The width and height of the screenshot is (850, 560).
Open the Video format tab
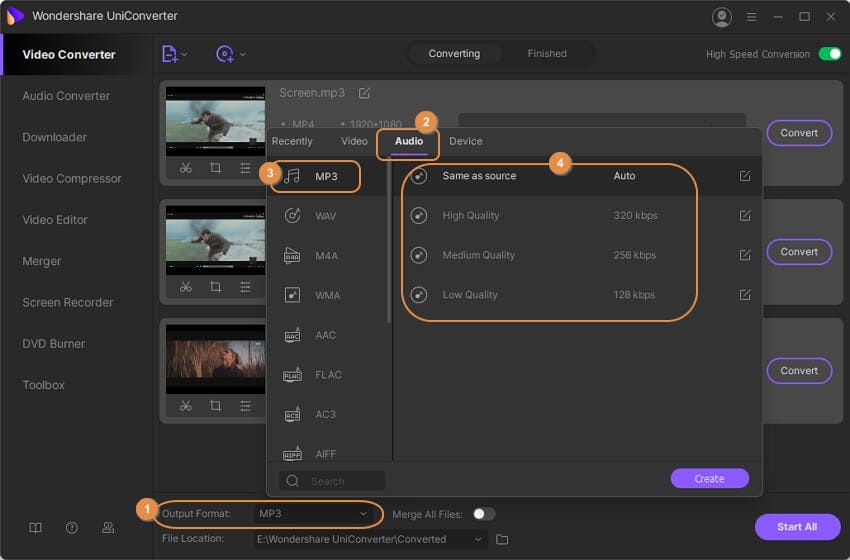tap(354, 141)
